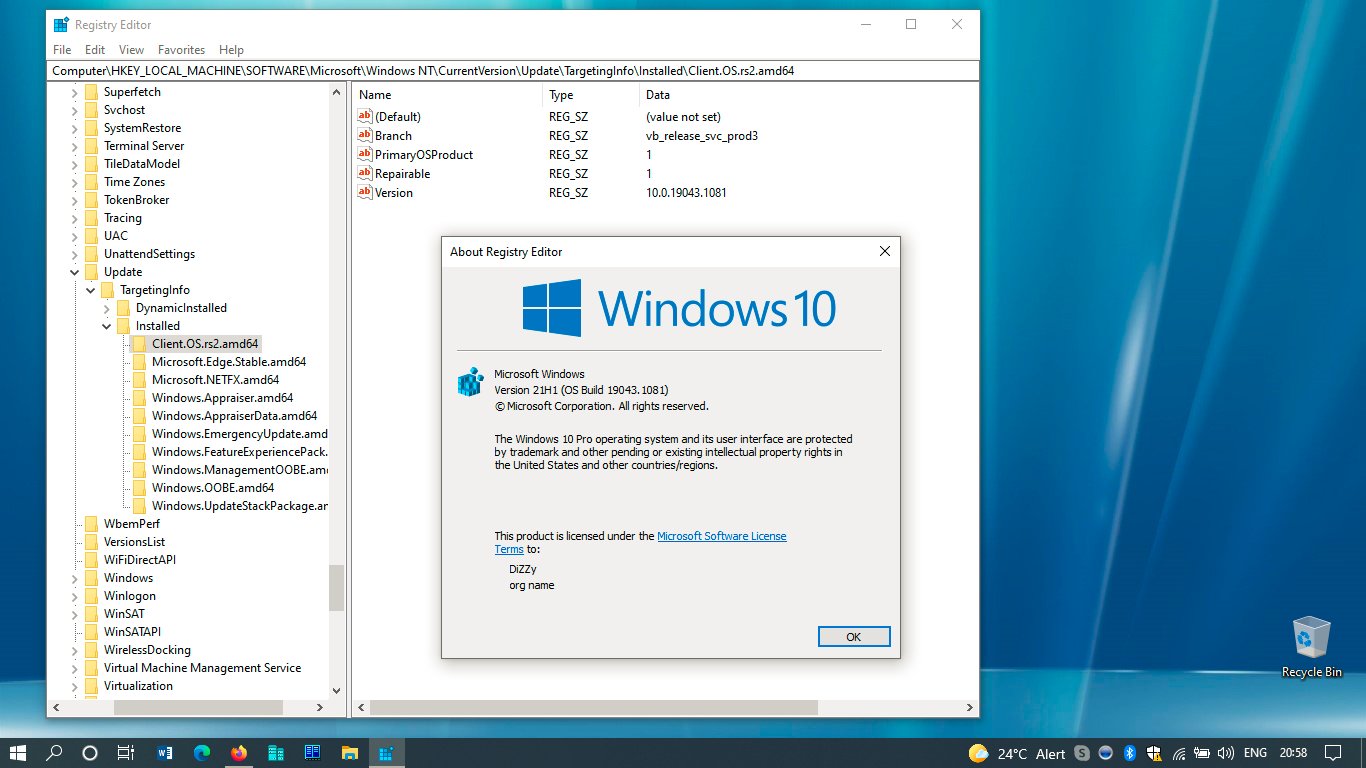This screenshot has height=768, width=1366.
Task: Open the Favorites menu
Action: click(x=182, y=49)
